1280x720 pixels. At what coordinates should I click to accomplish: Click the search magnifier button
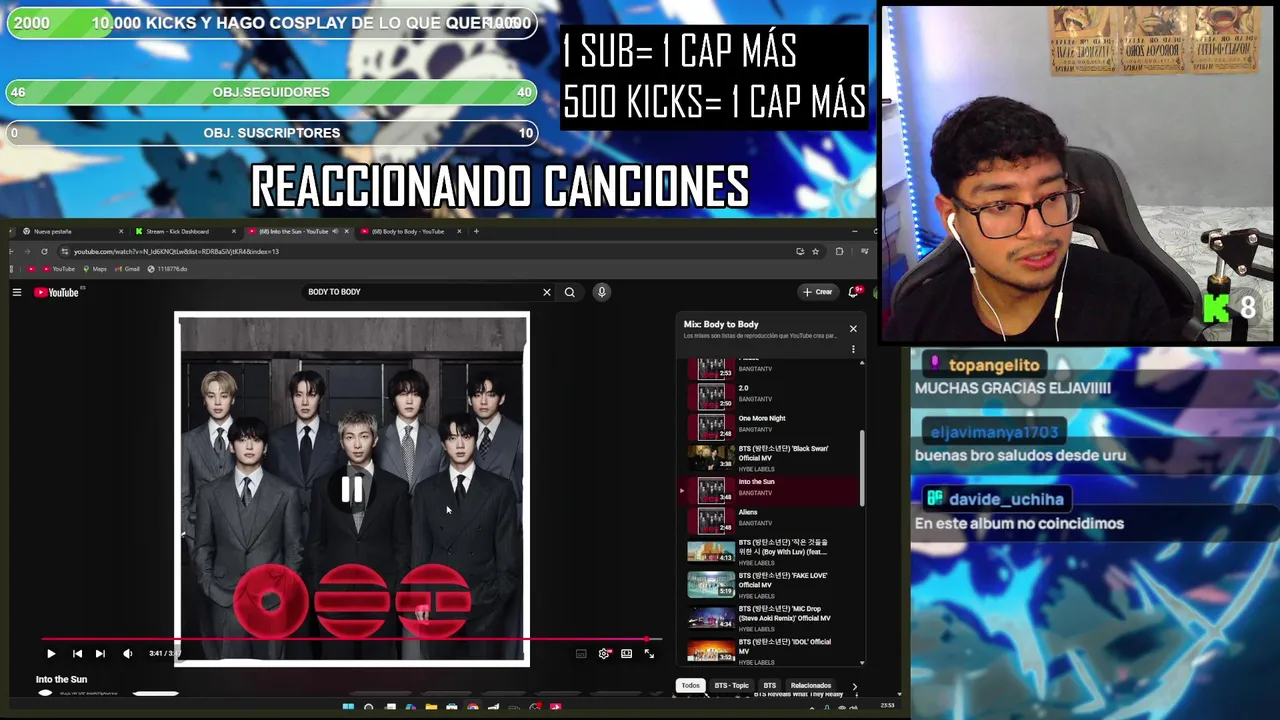[570, 292]
